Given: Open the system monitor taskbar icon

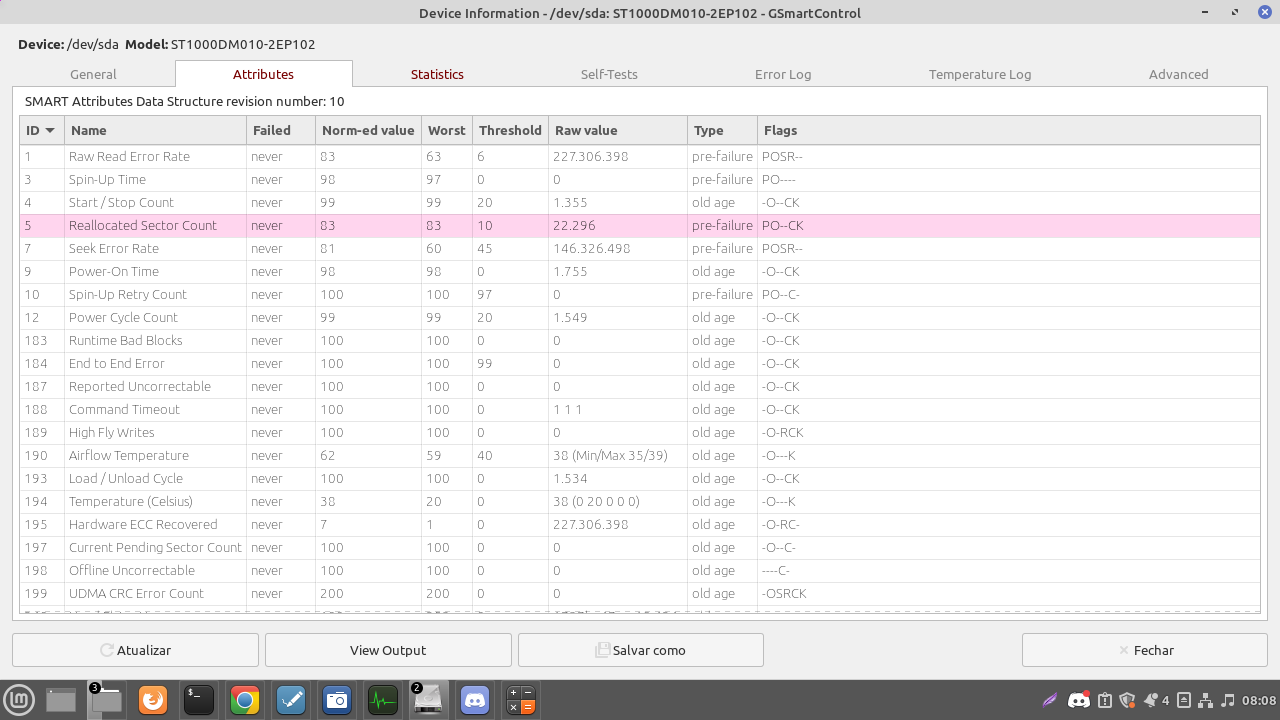Looking at the screenshot, I should coord(383,700).
